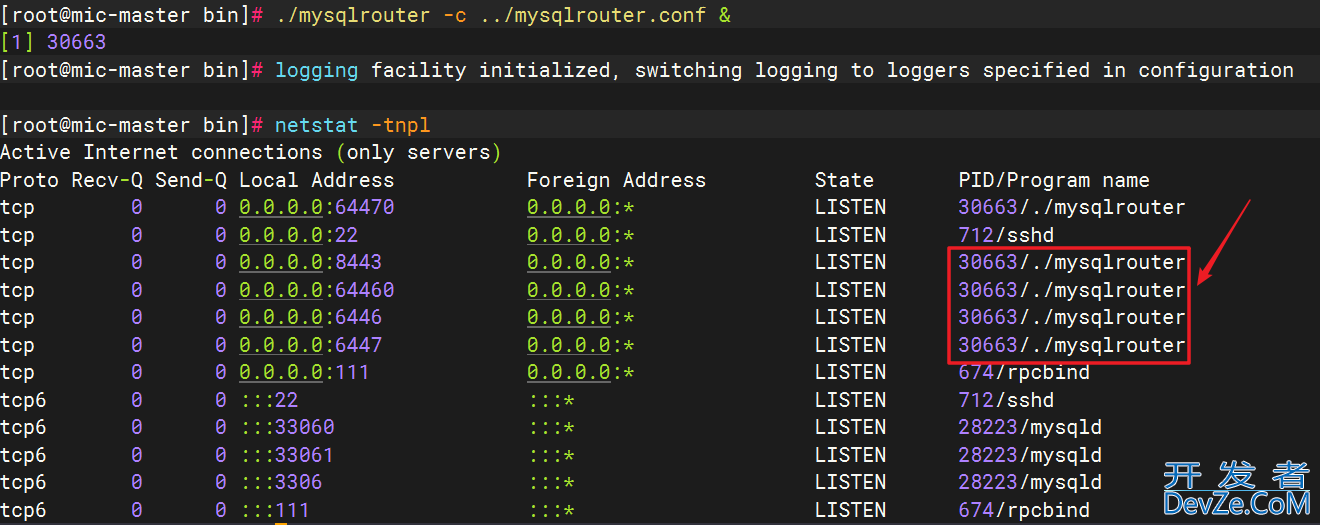Viewport: 1320px width, 525px height.
Task: Click mysqlrouter program name in port 6446 row
Action: [x=1072, y=317]
